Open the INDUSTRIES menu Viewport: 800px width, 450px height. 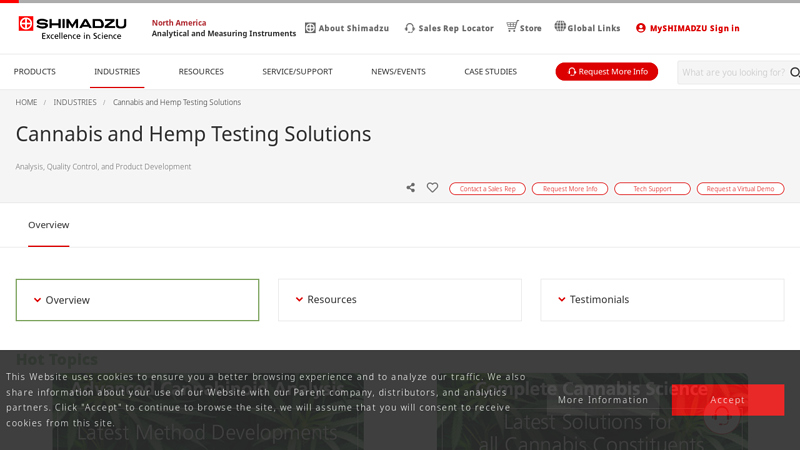tap(117, 71)
